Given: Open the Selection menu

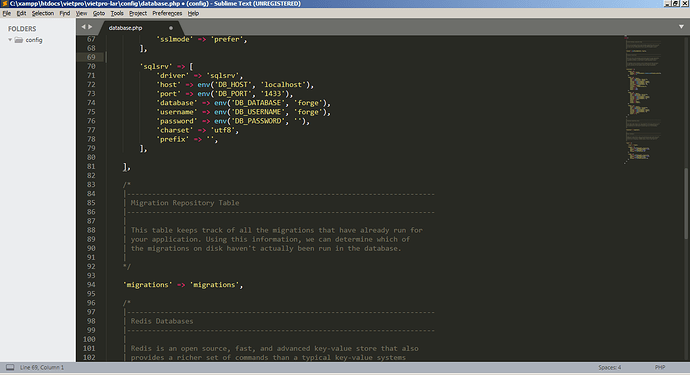Looking at the screenshot, I should coord(43,13).
